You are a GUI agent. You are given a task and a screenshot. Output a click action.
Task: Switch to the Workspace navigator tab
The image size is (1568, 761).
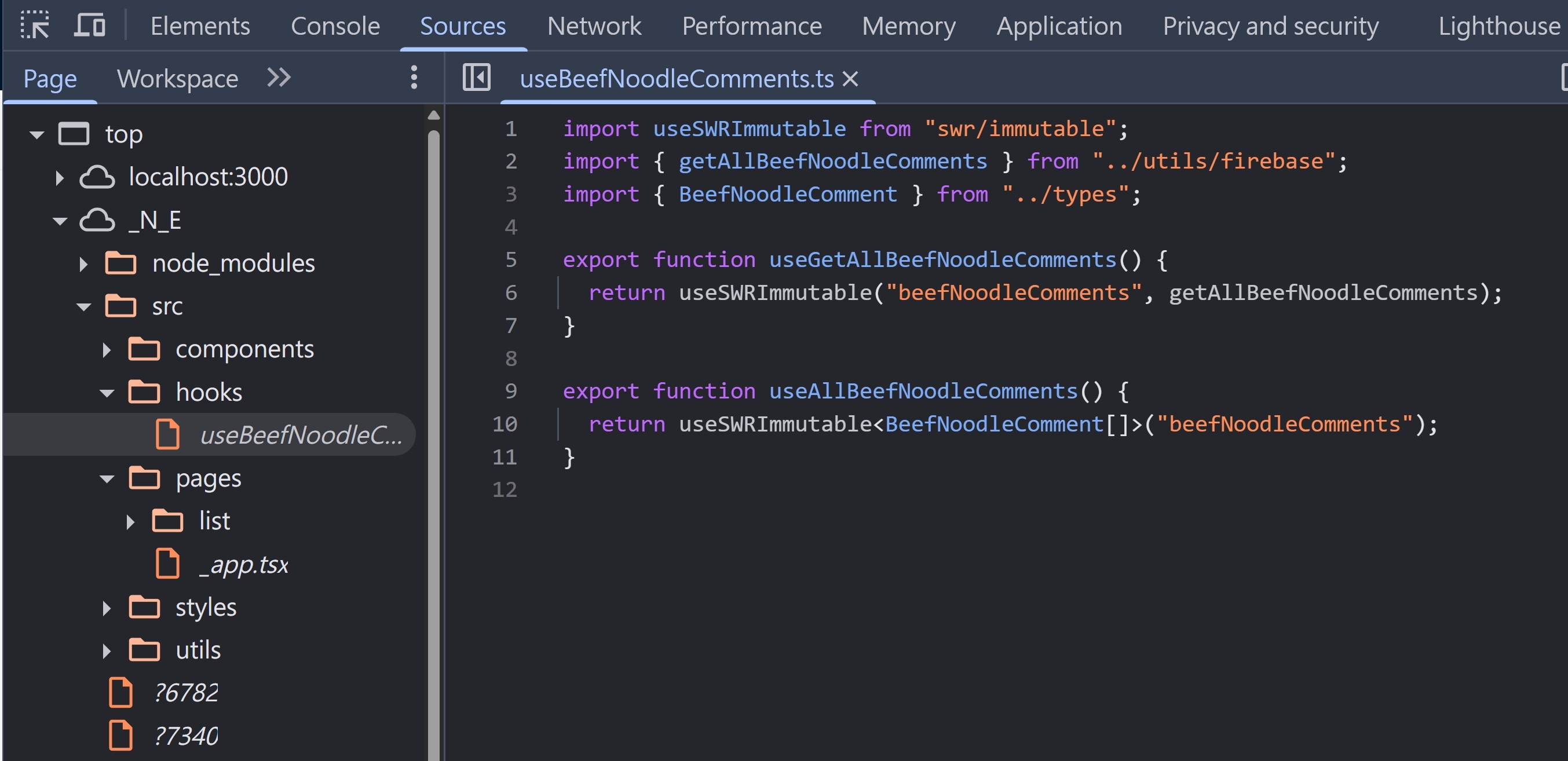pyautogui.click(x=177, y=79)
